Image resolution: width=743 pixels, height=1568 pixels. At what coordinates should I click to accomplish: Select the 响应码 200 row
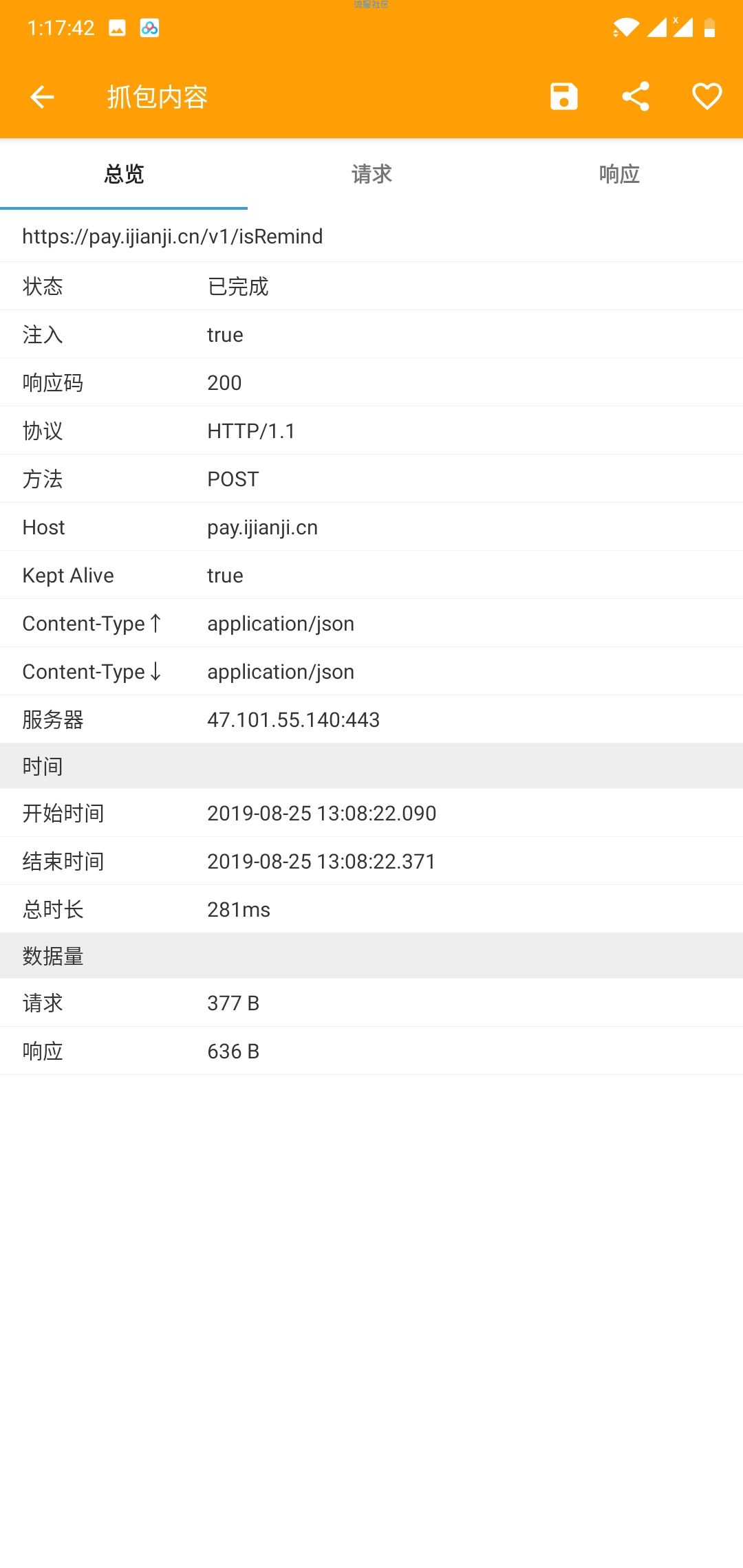371,383
